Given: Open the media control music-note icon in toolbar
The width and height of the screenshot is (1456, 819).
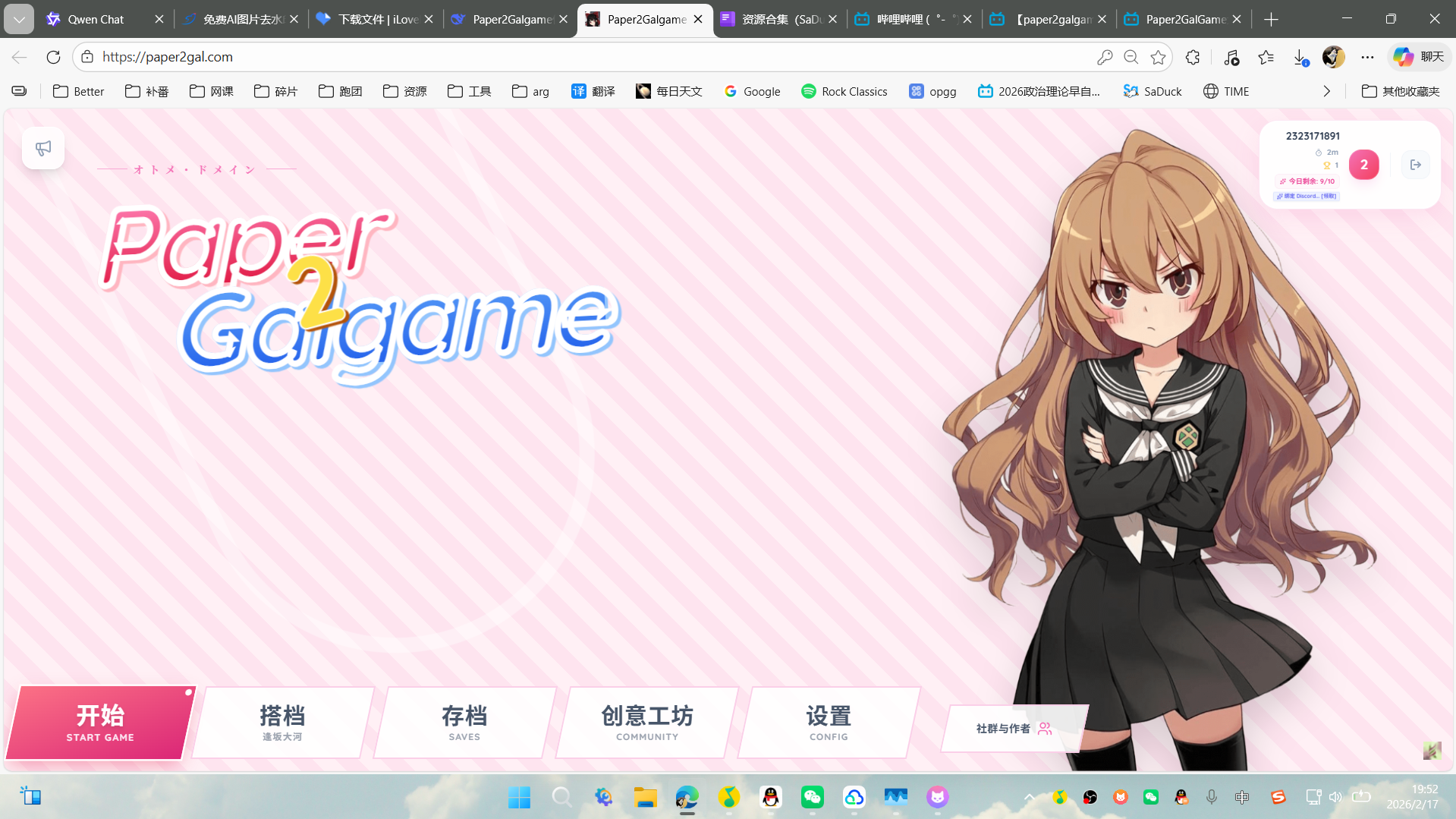Looking at the screenshot, I should pos(1231,57).
